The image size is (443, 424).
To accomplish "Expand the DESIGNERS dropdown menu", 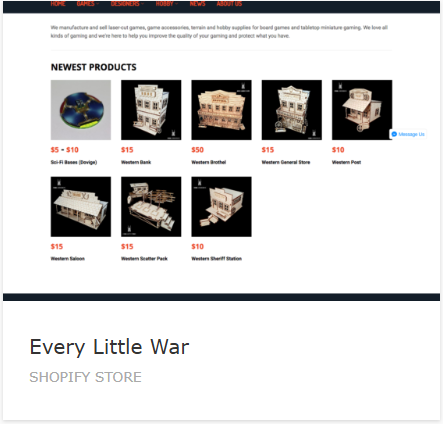I will coord(127,4).
